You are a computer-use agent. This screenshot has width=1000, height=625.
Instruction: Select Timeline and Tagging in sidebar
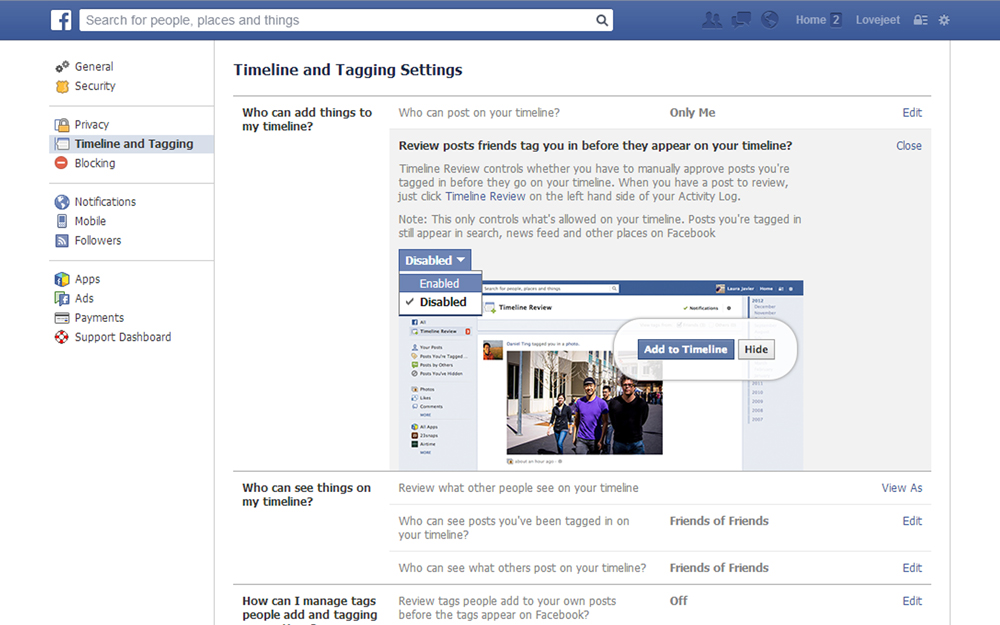pos(131,143)
